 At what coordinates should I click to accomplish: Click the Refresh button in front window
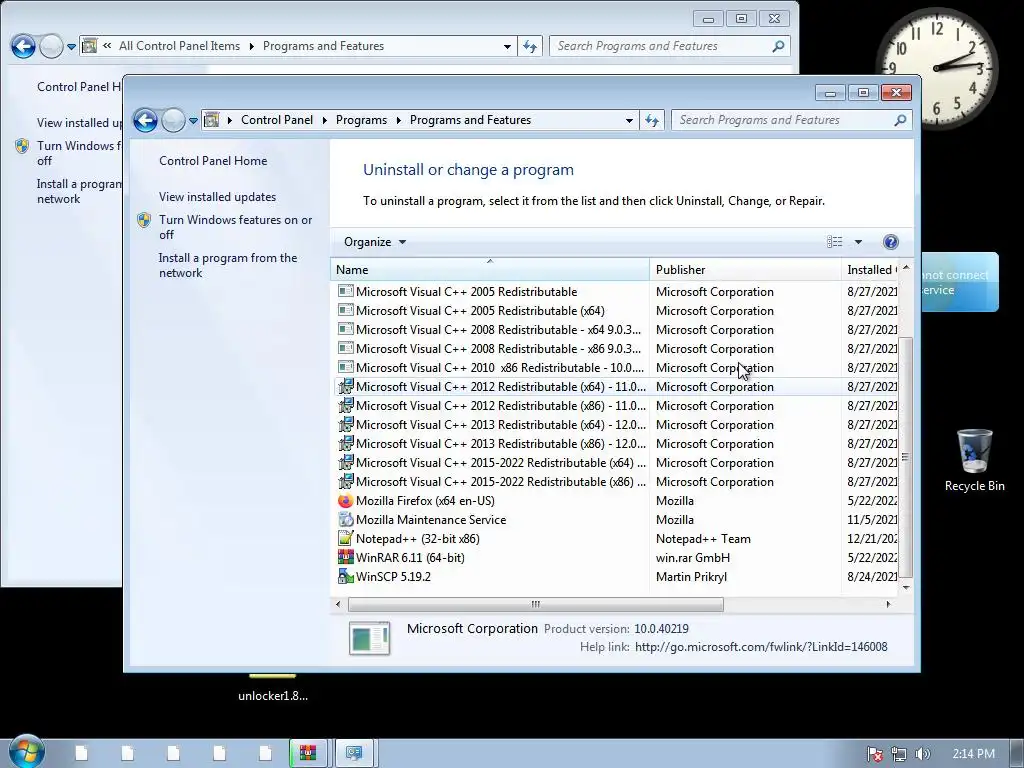652,120
